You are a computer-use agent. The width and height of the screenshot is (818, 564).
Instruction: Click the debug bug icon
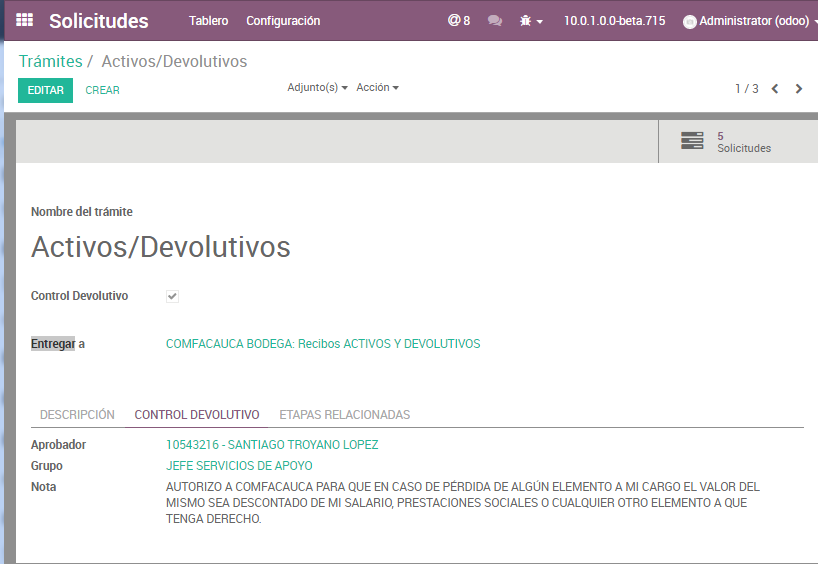point(526,20)
